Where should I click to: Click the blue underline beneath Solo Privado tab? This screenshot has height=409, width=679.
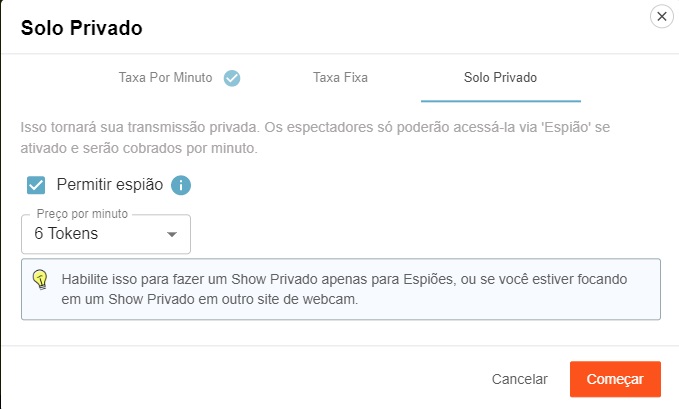coord(500,101)
